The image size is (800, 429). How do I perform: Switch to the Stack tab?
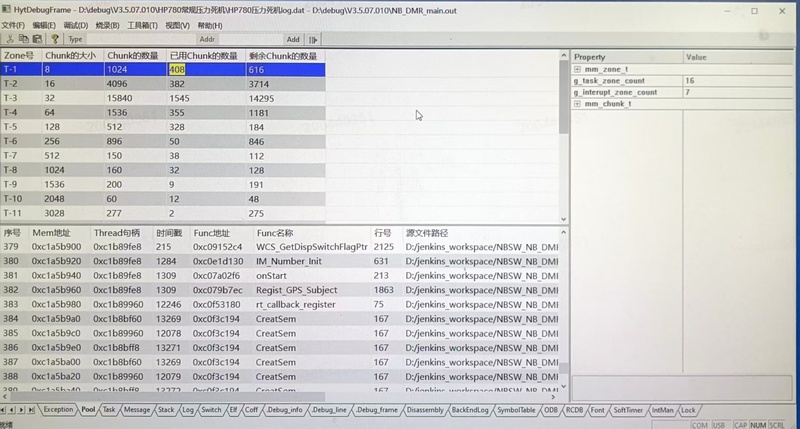coord(166,410)
